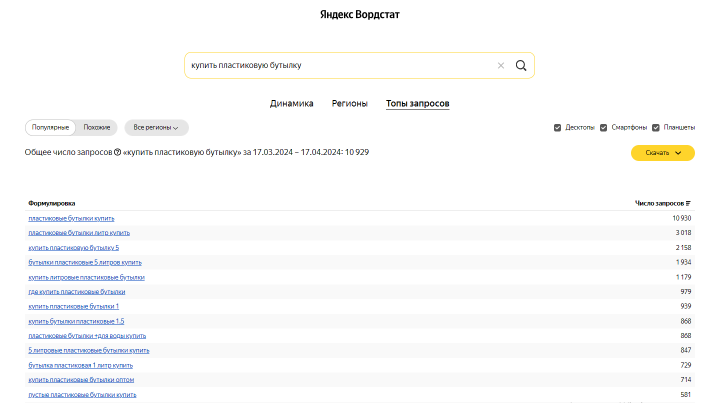The width and height of the screenshot is (721, 403).
Task: Switch to the Динамика tab
Action: tap(292, 104)
